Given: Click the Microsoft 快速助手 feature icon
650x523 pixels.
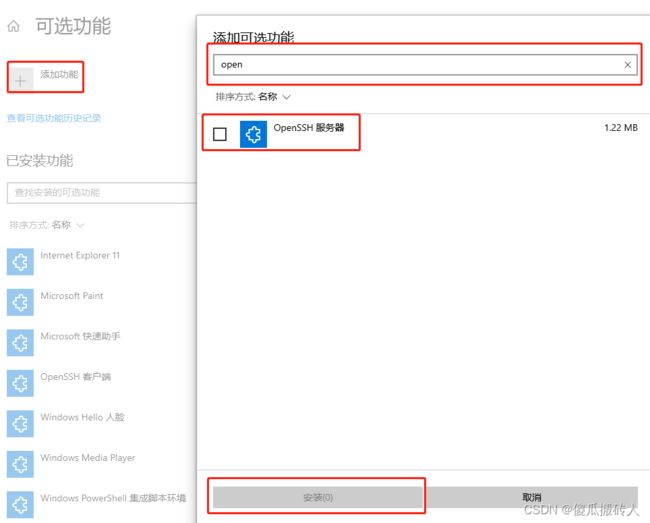Looking at the screenshot, I should [x=20, y=343].
